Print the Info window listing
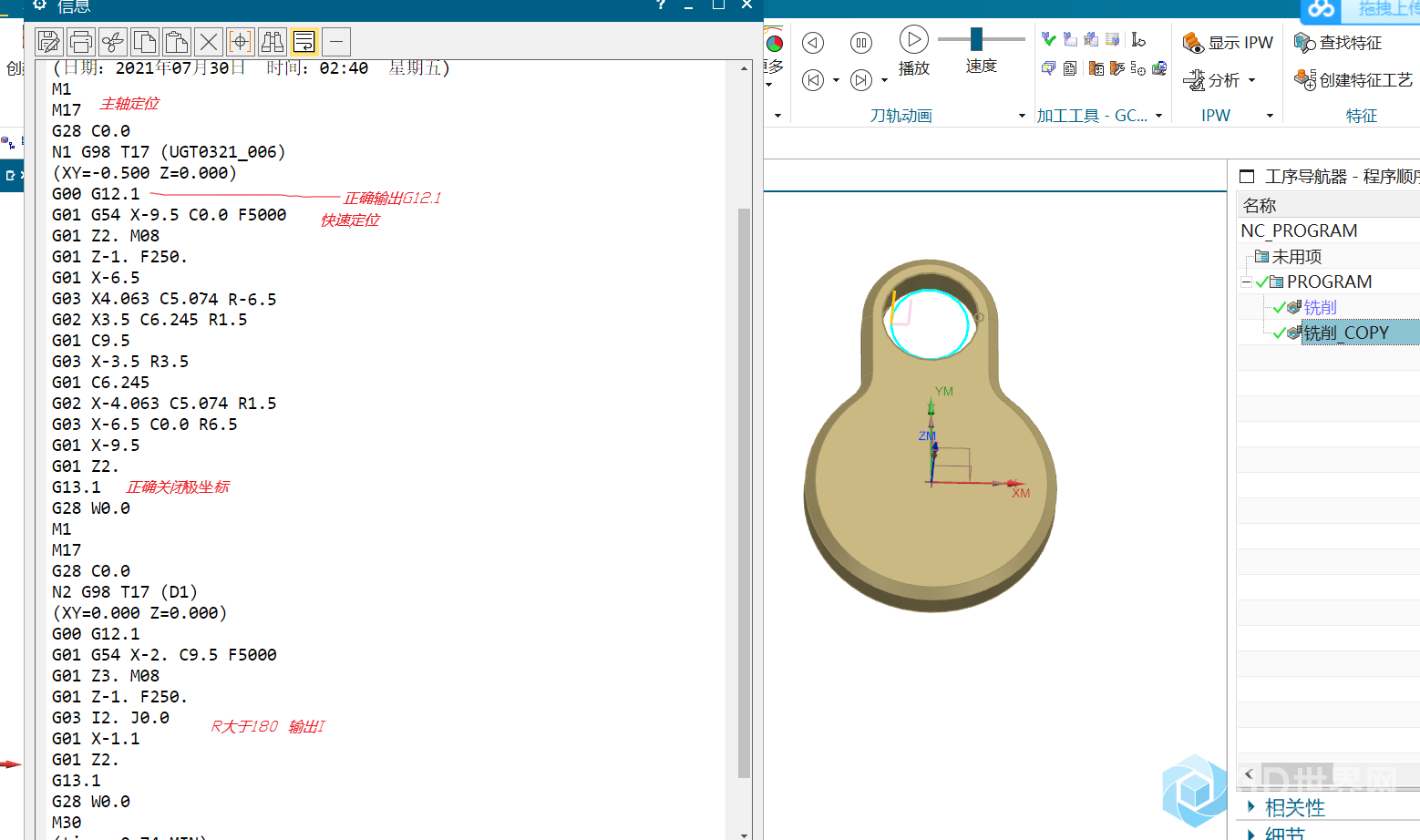The image size is (1420, 840). pos(81,42)
